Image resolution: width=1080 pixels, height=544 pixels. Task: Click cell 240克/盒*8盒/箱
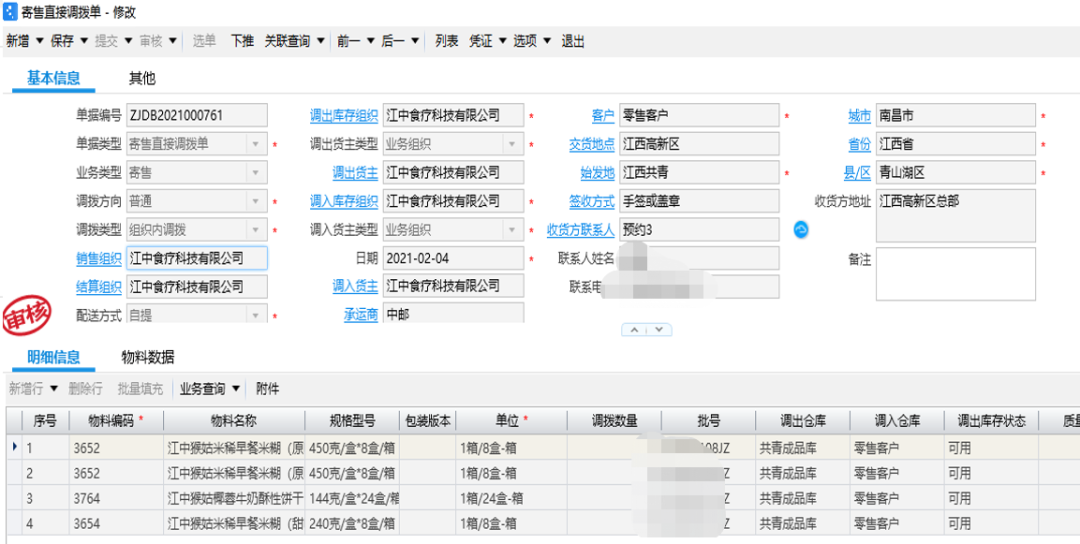(352, 524)
